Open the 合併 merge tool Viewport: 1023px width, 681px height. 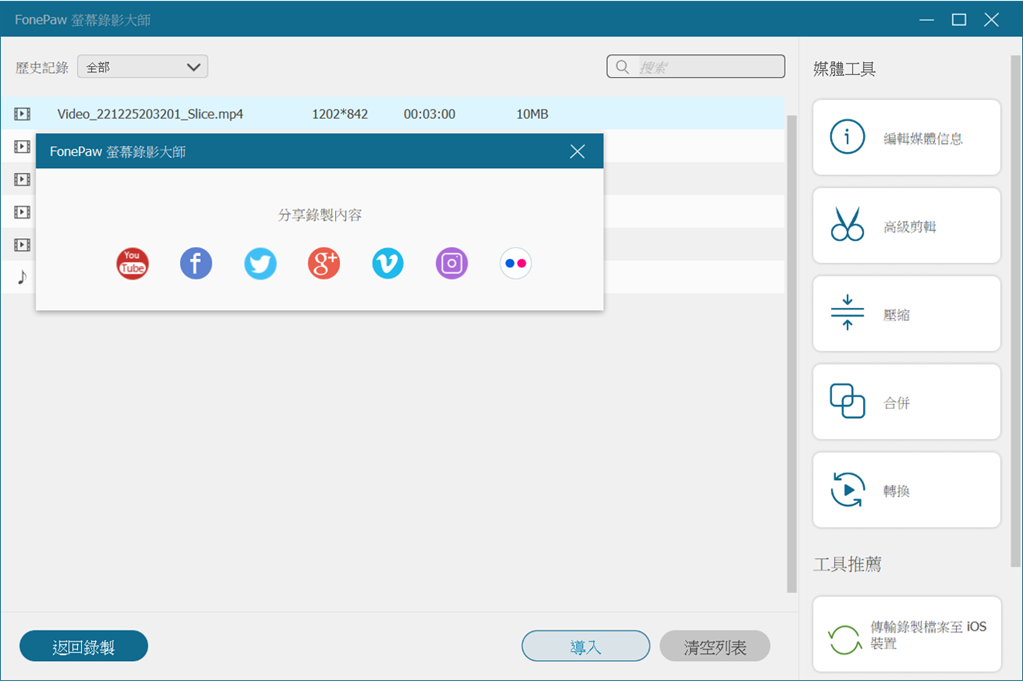906,402
